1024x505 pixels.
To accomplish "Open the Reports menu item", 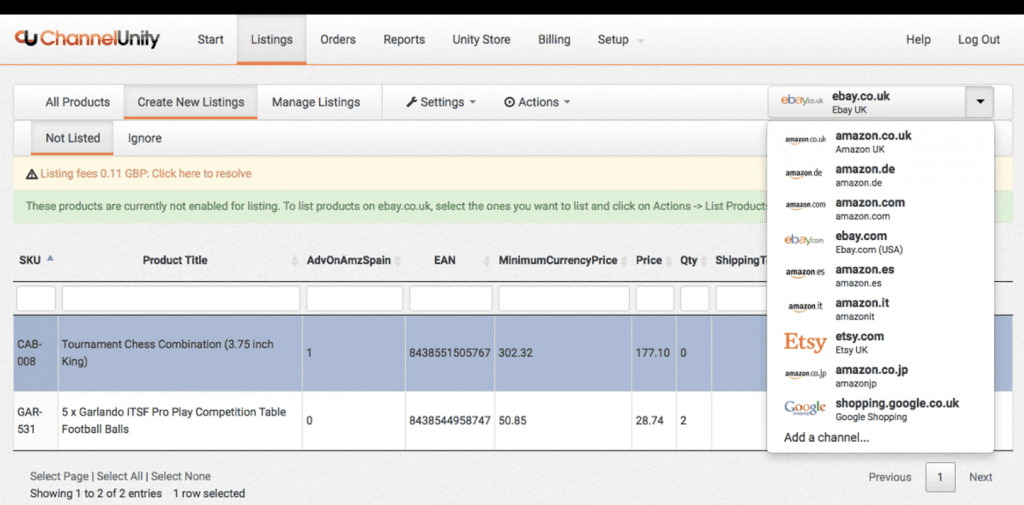I will pyautogui.click(x=404, y=40).
